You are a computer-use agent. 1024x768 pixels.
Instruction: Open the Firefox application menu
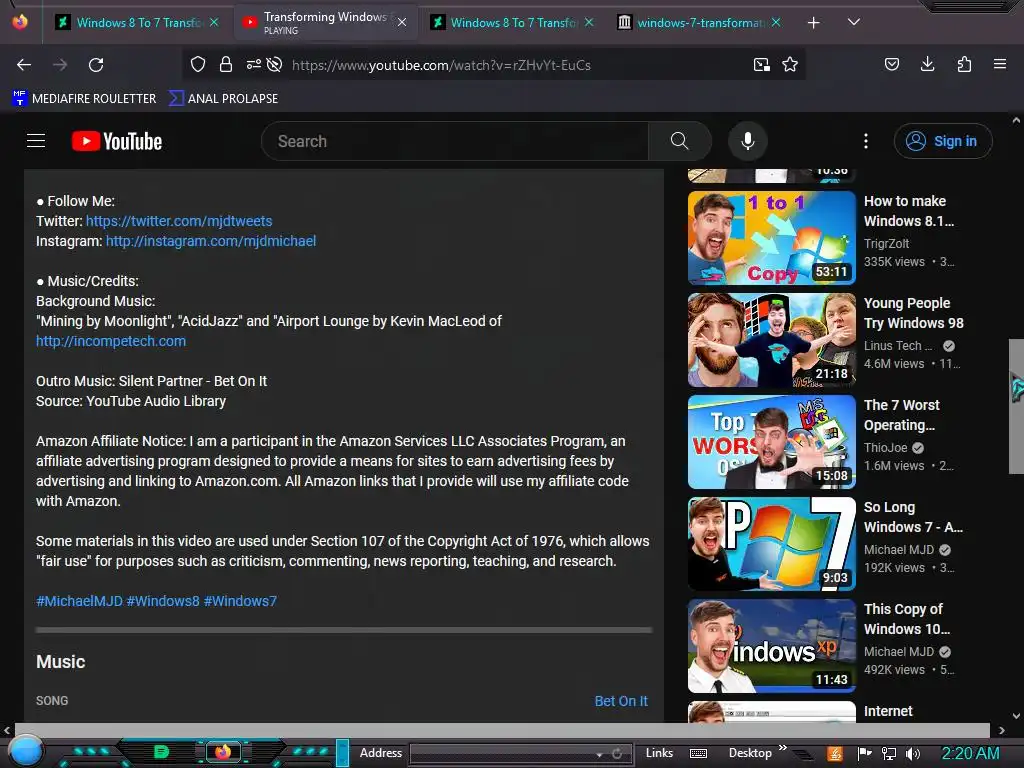[x=1000, y=64]
